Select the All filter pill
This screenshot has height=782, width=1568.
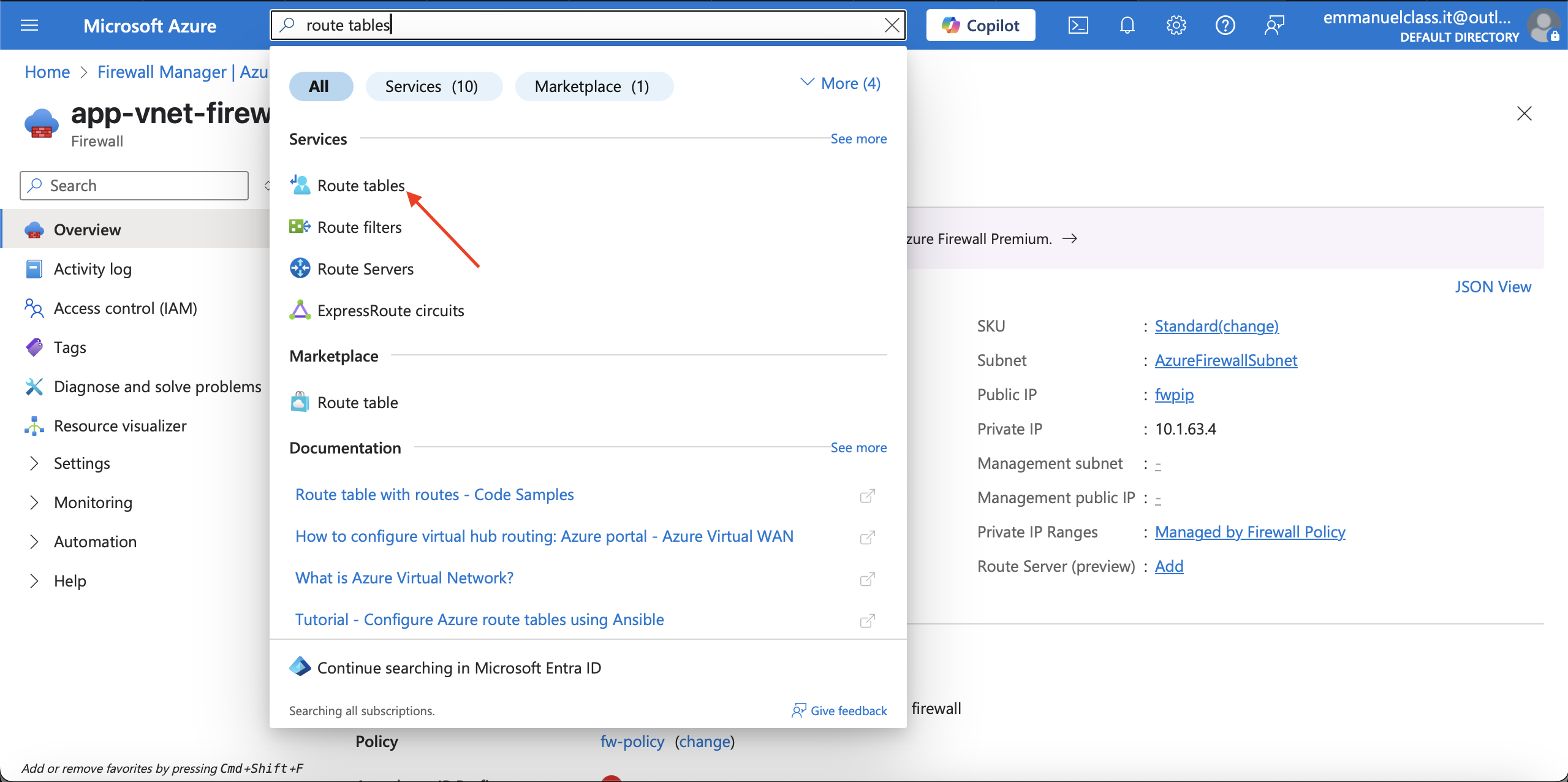tap(320, 86)
